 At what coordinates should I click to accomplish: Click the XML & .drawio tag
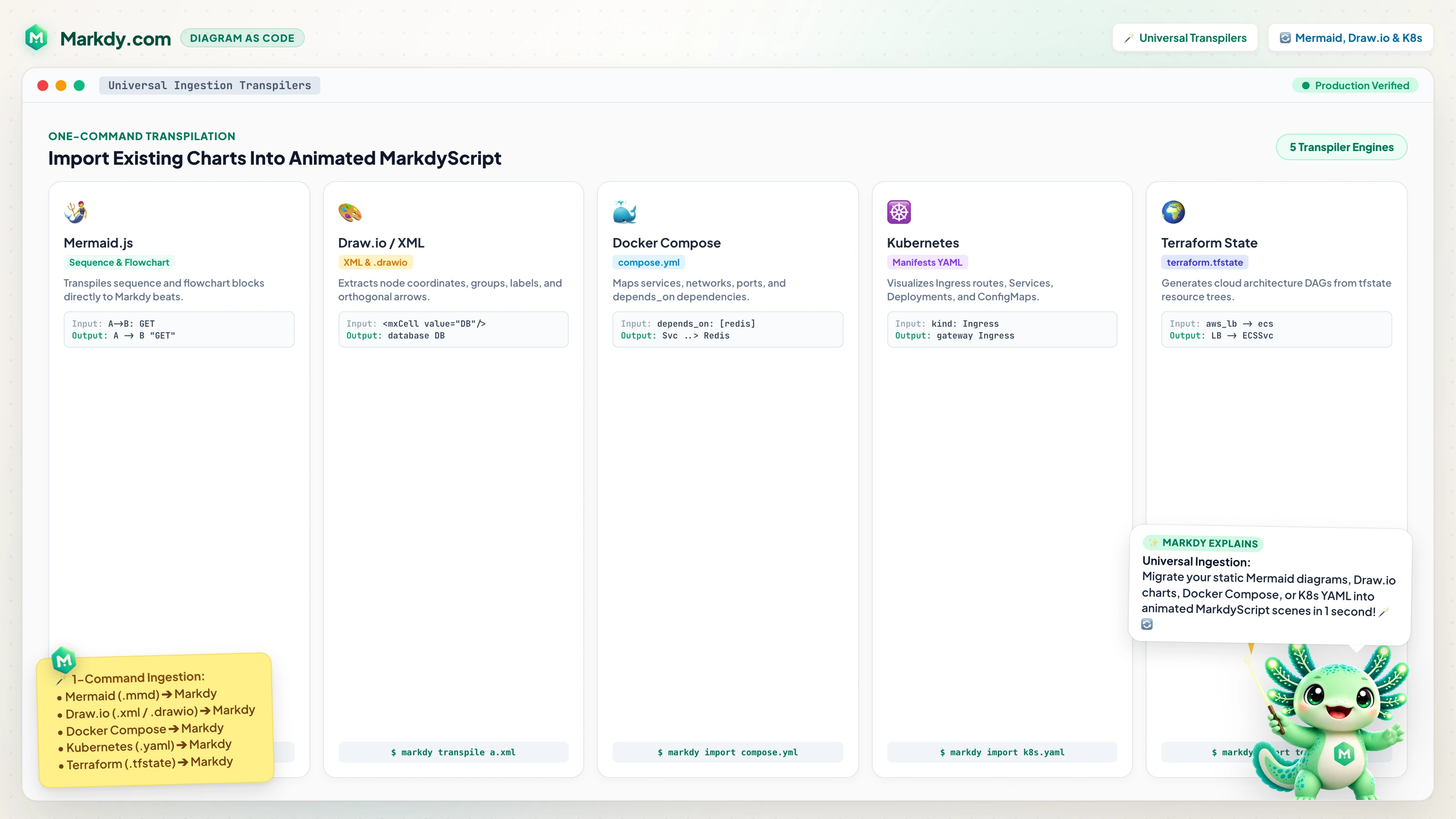375,262
